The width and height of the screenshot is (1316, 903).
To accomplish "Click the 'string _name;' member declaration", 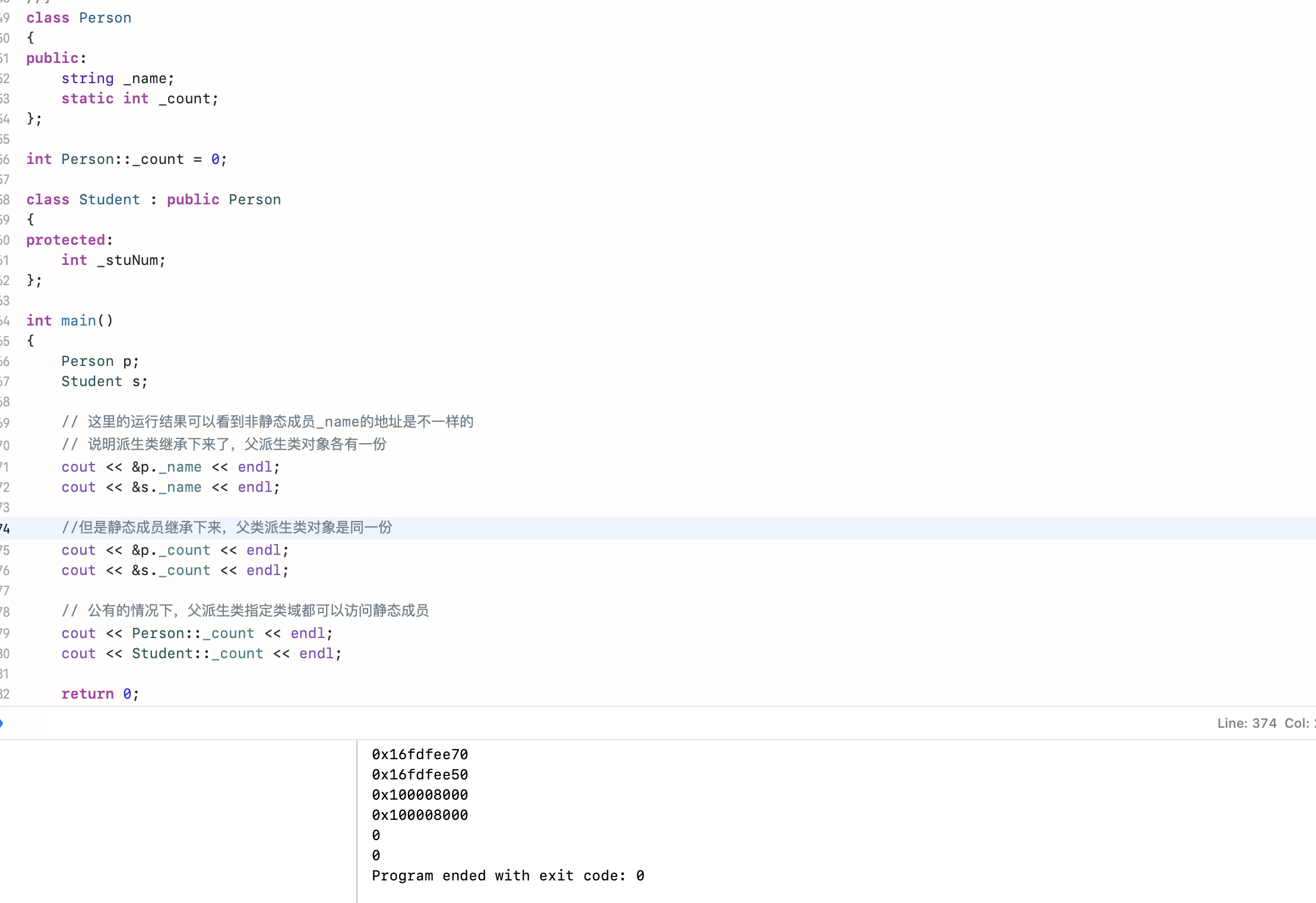I will [x=118, y=78].
